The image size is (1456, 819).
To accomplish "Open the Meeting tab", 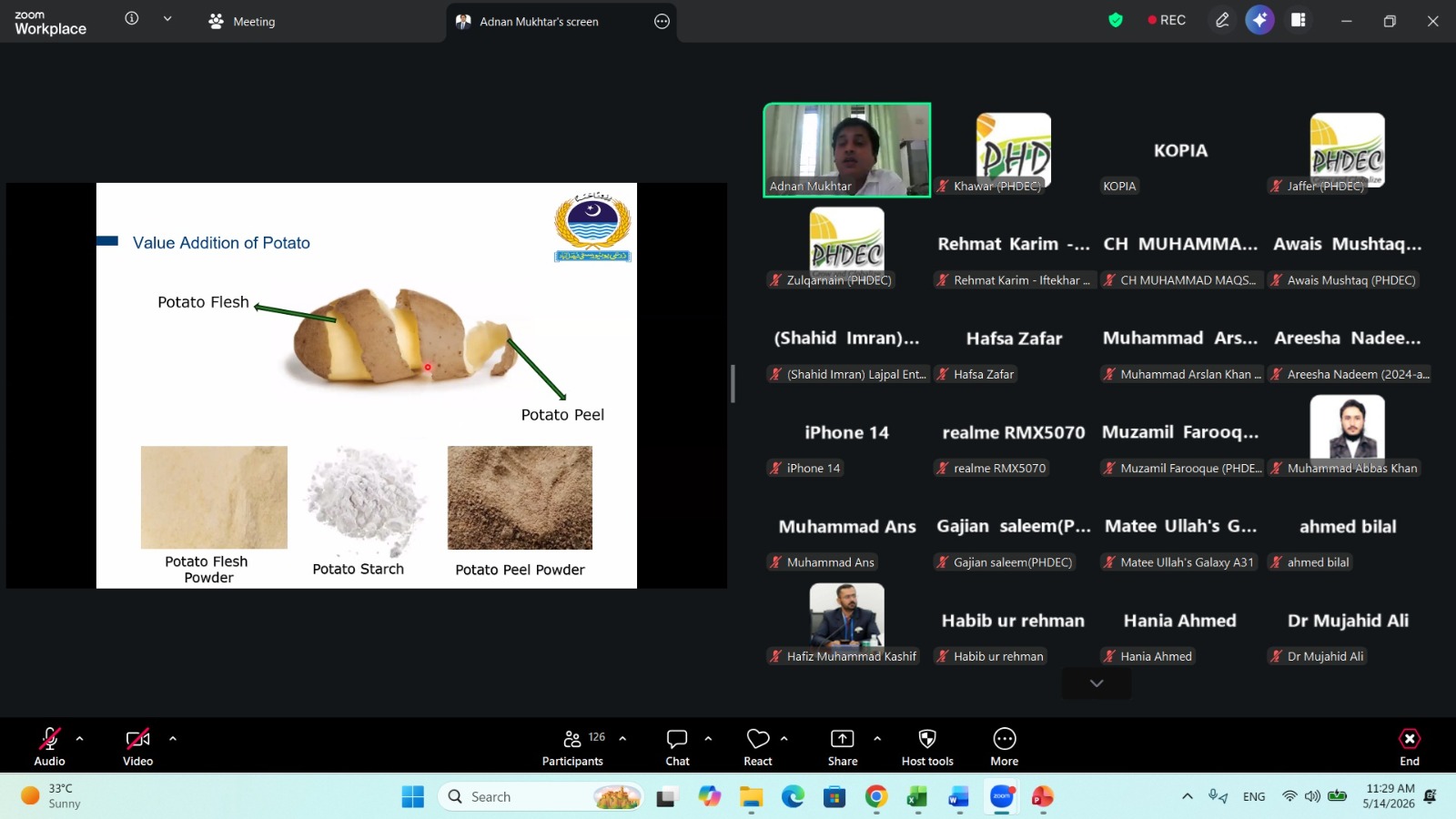I will 241,21.
